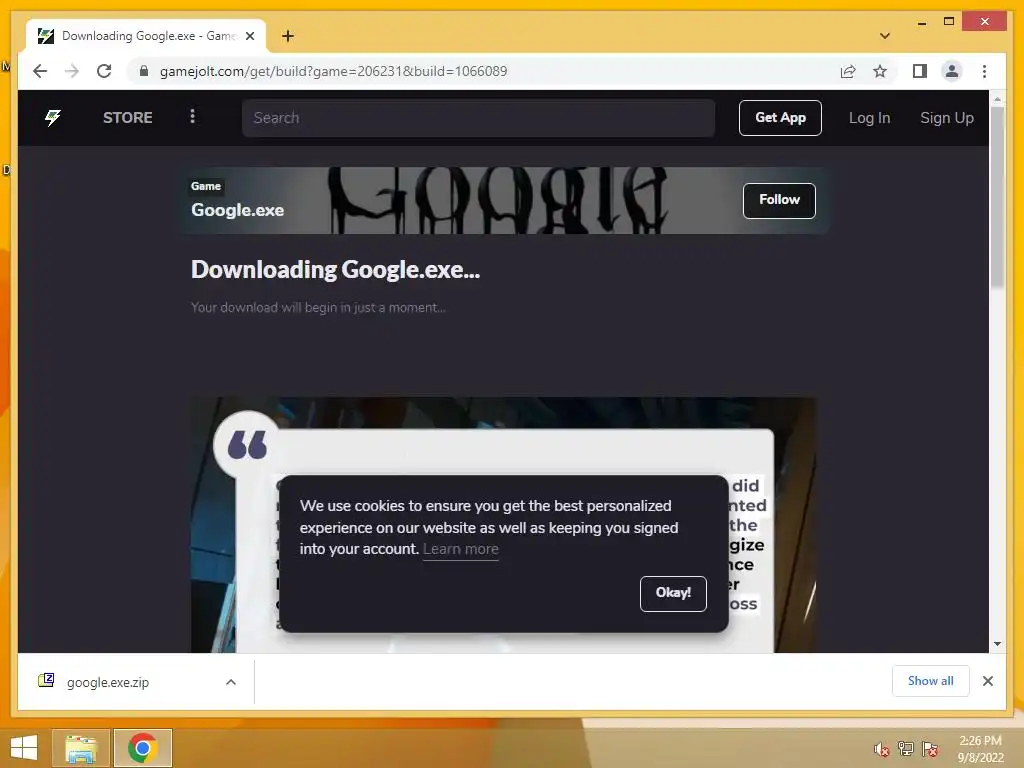The width and height of the screenshot is (1024, 768).
Task: Open the Log In page
Action: click(x=869, y=118)
